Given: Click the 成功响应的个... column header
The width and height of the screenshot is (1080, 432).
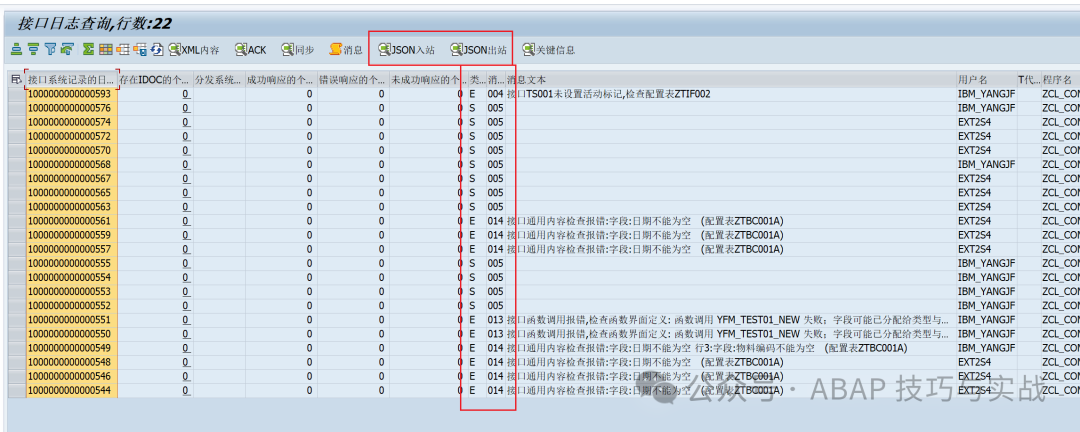Looking at the screenshot, I should coord(281,80).
